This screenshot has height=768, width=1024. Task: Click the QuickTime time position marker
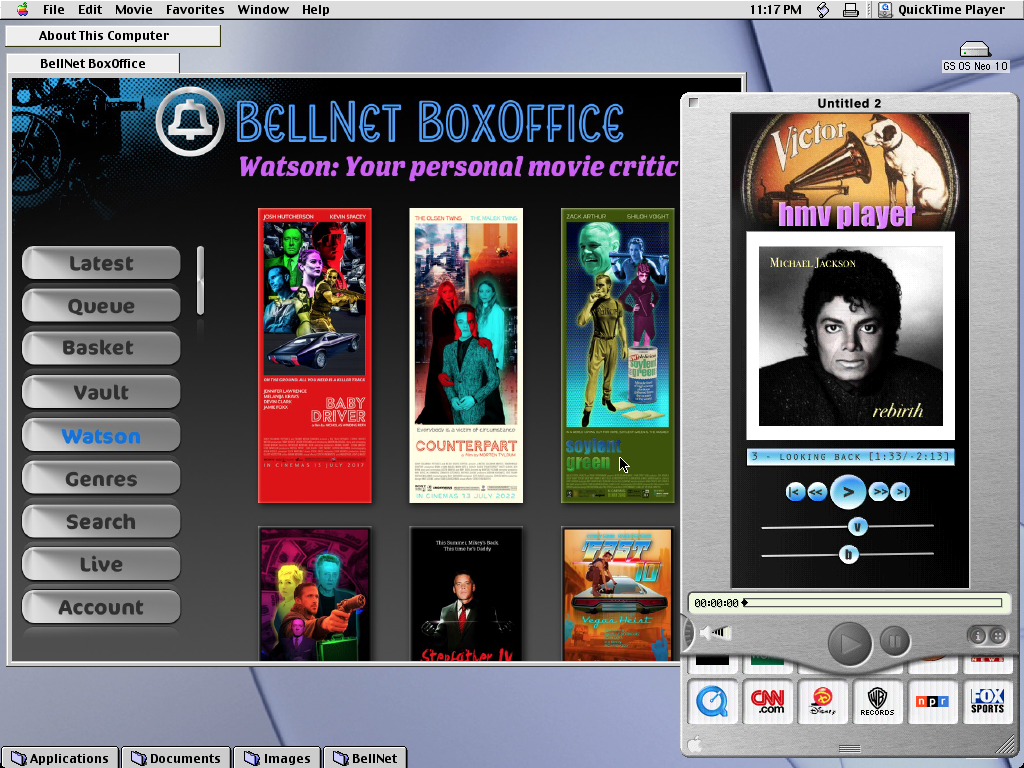click(x=744, y=603)
